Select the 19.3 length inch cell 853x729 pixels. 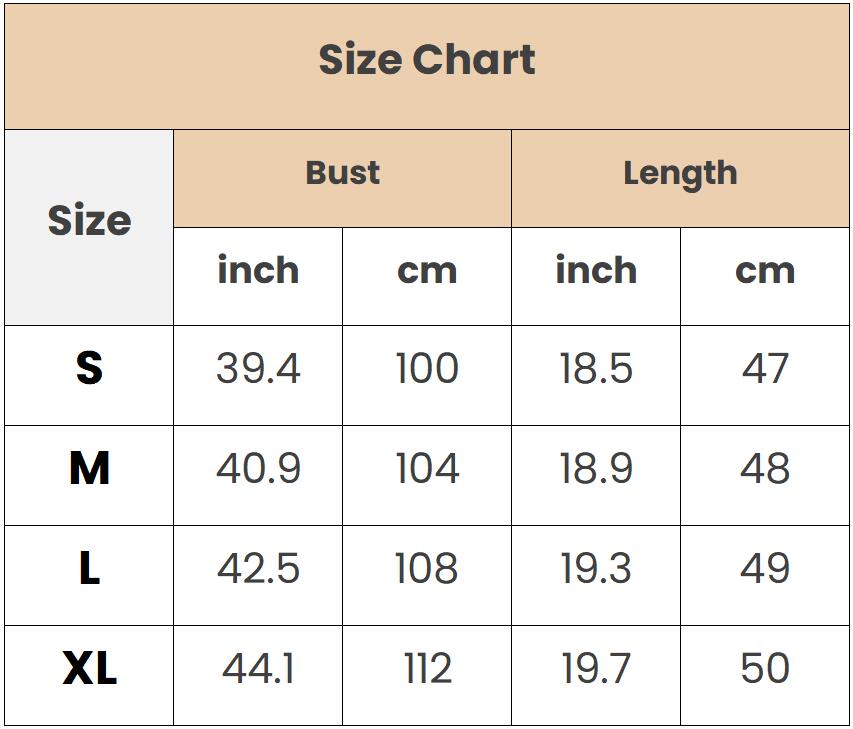point(596,576)
